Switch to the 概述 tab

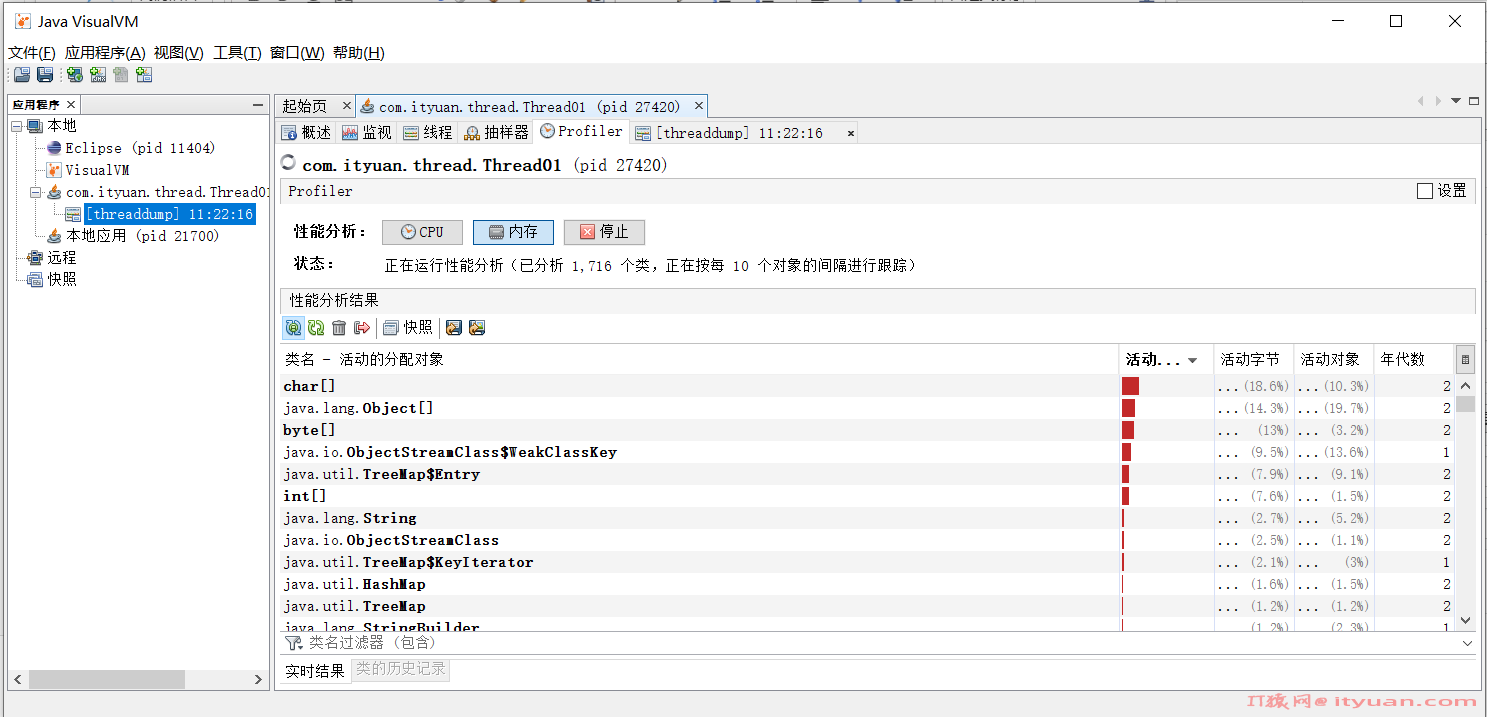tap(306, 133)
